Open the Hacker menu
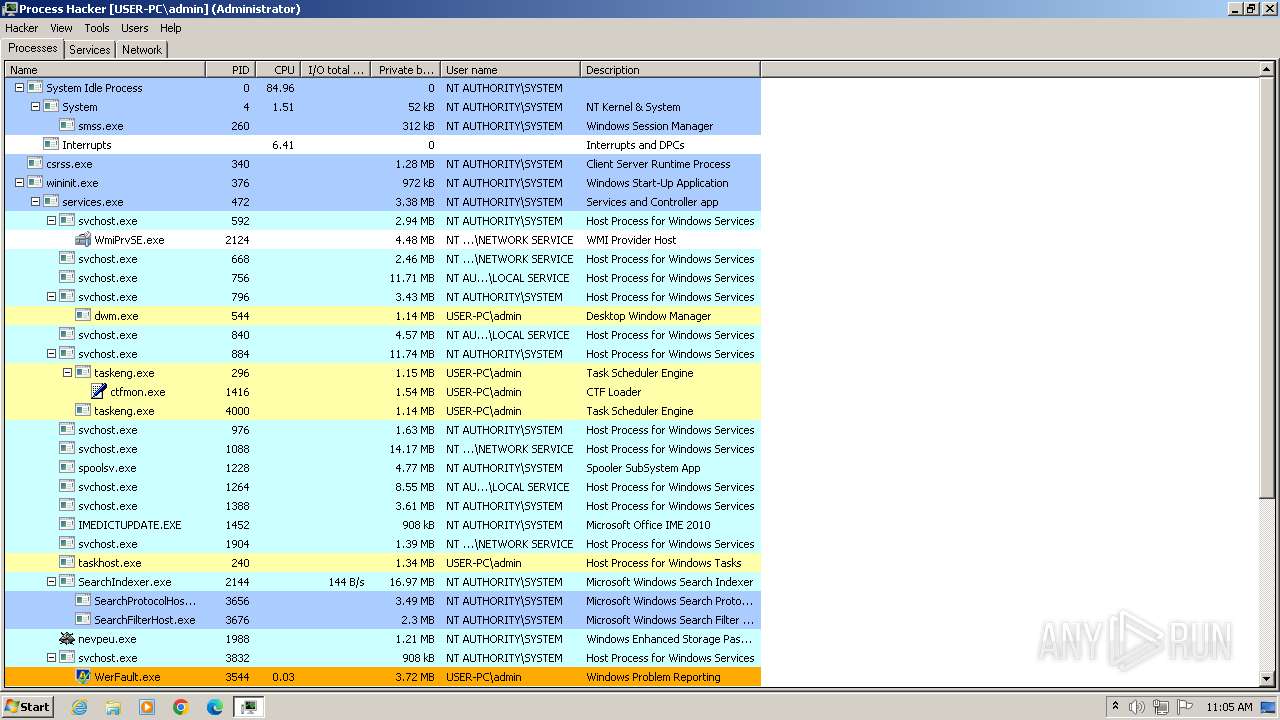This screenshot has width=1280, height=720. coord(21,28)
